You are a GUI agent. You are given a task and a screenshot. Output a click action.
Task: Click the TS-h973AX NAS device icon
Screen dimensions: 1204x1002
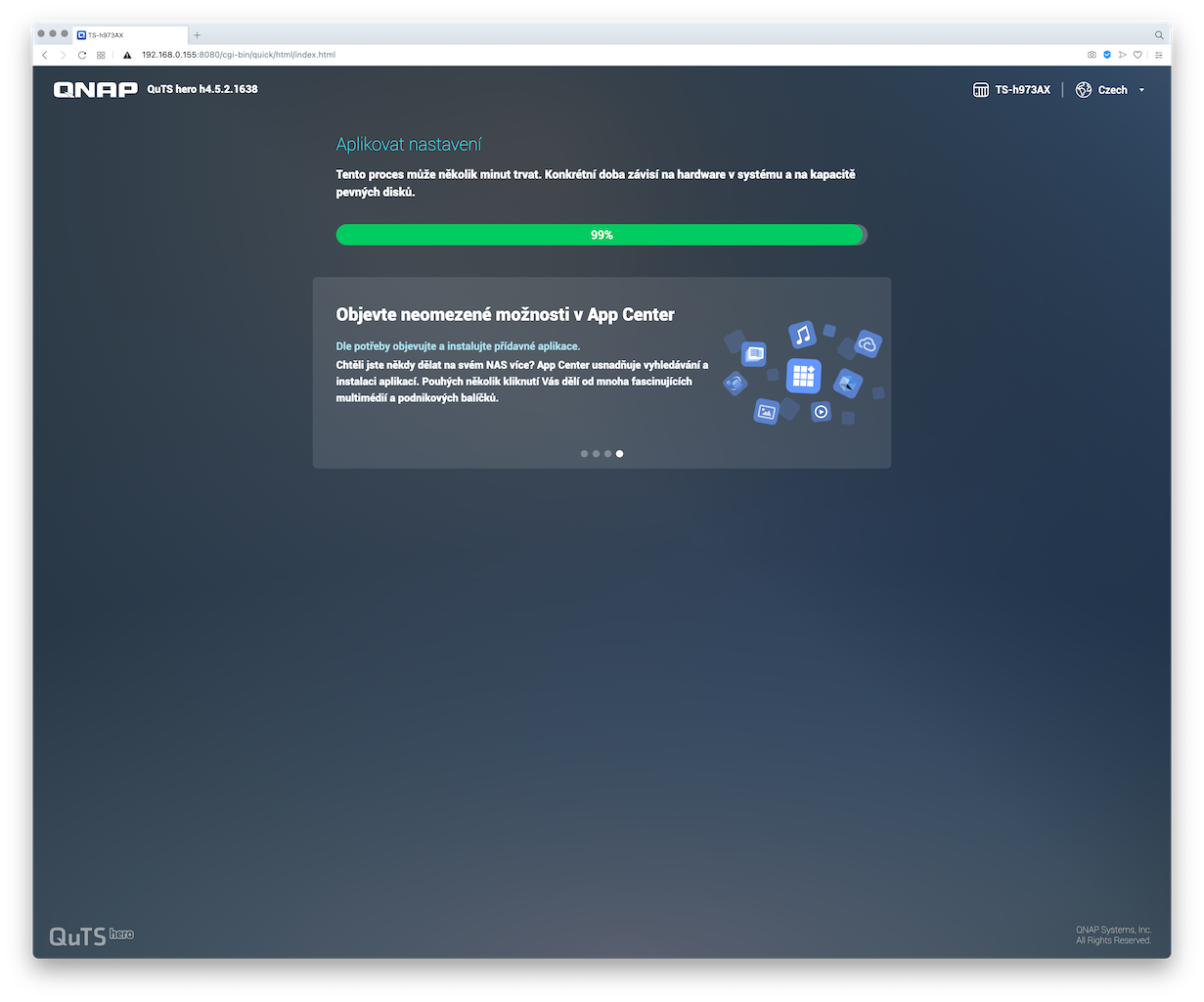pos(981,90)
